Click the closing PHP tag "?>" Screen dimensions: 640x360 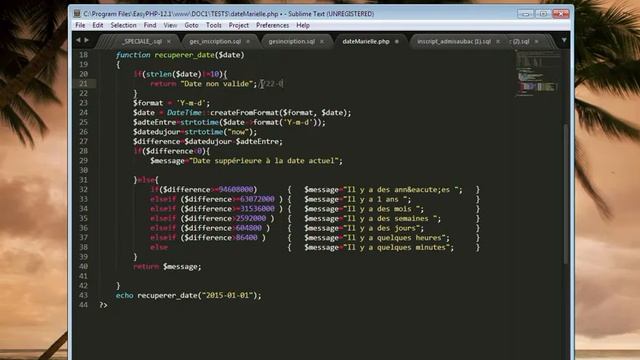[x=103, y=304]
